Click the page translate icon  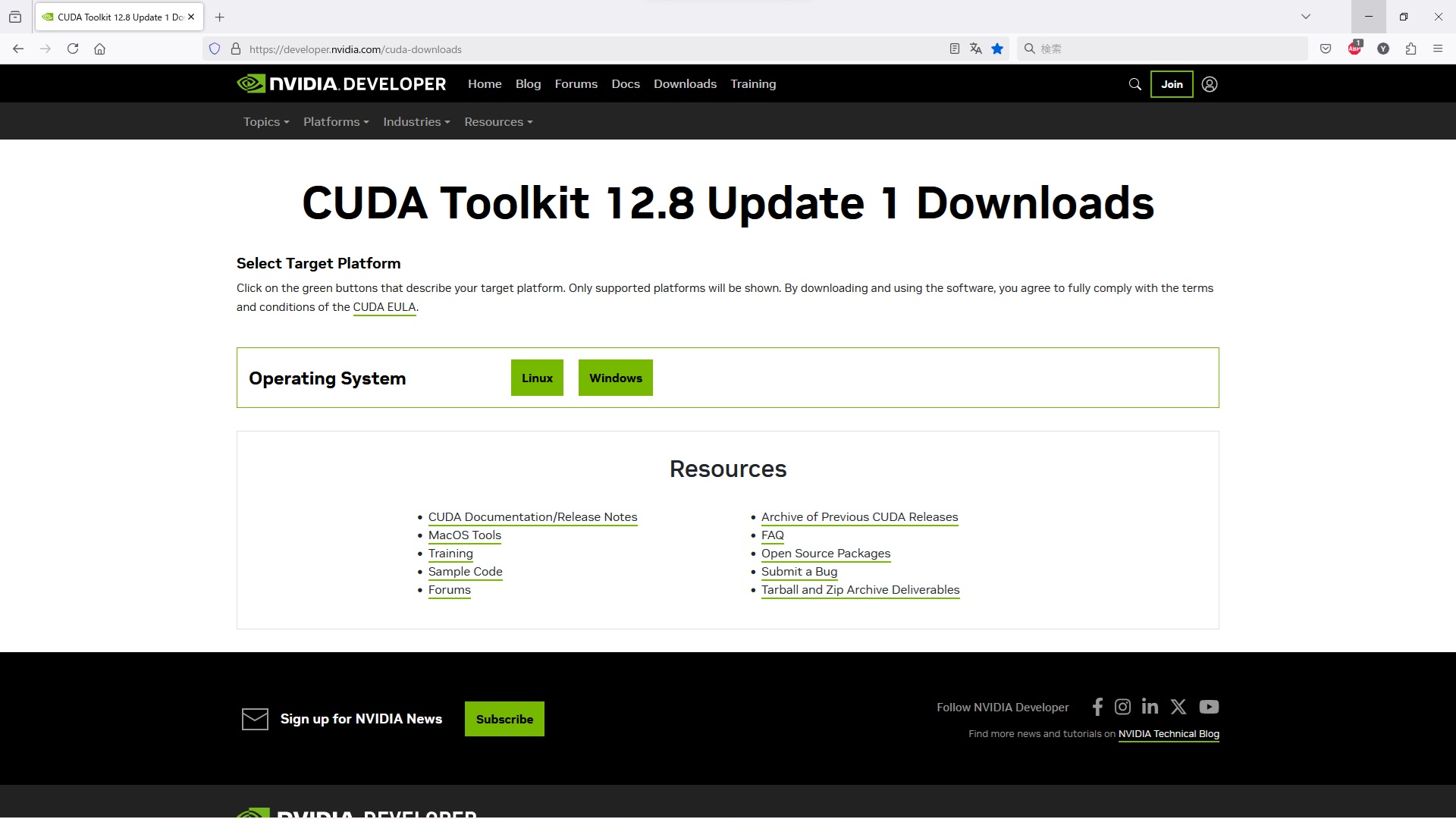pos(976,49)
